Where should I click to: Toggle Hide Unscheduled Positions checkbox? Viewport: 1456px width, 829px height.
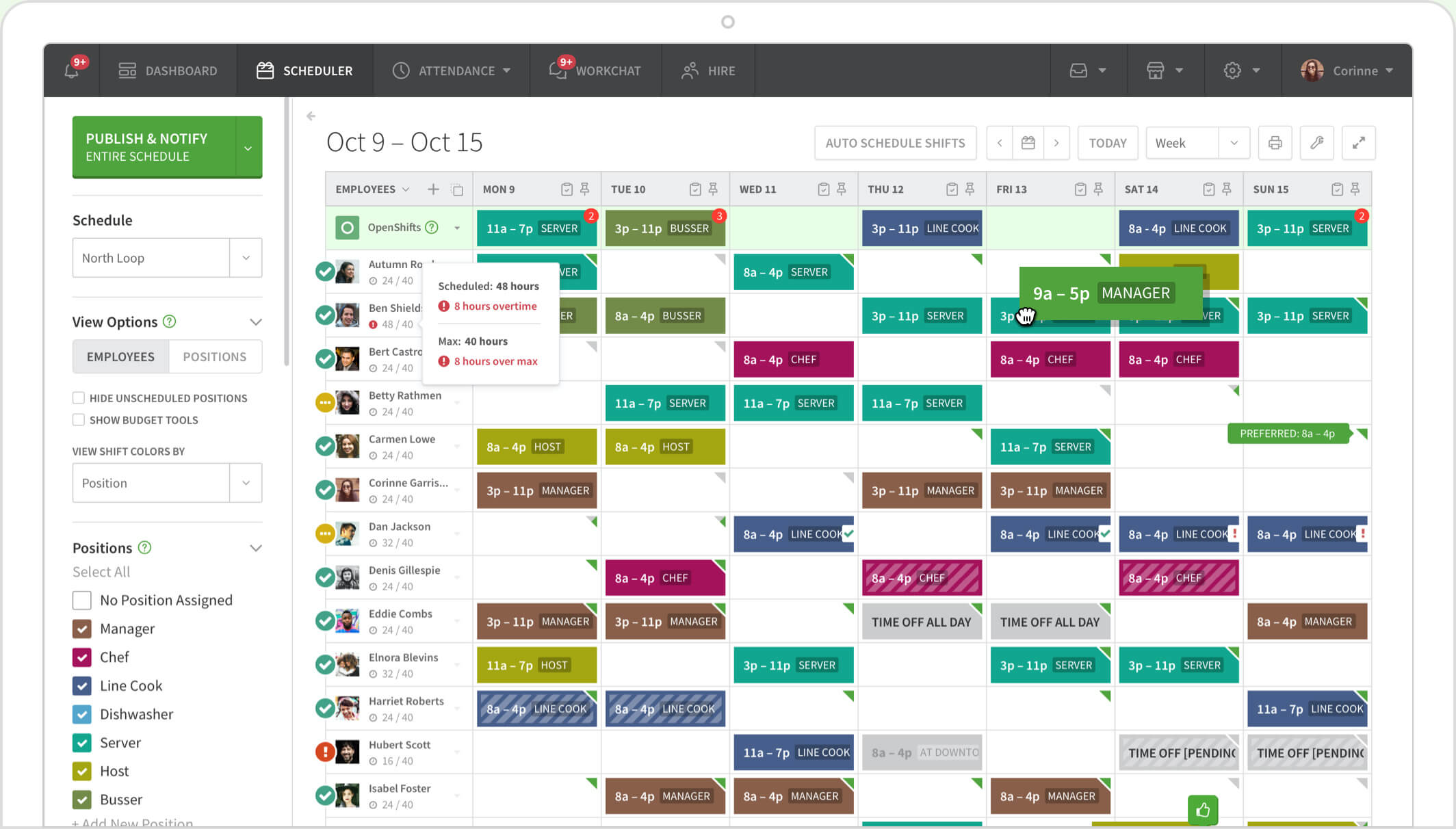pos(77,397)
